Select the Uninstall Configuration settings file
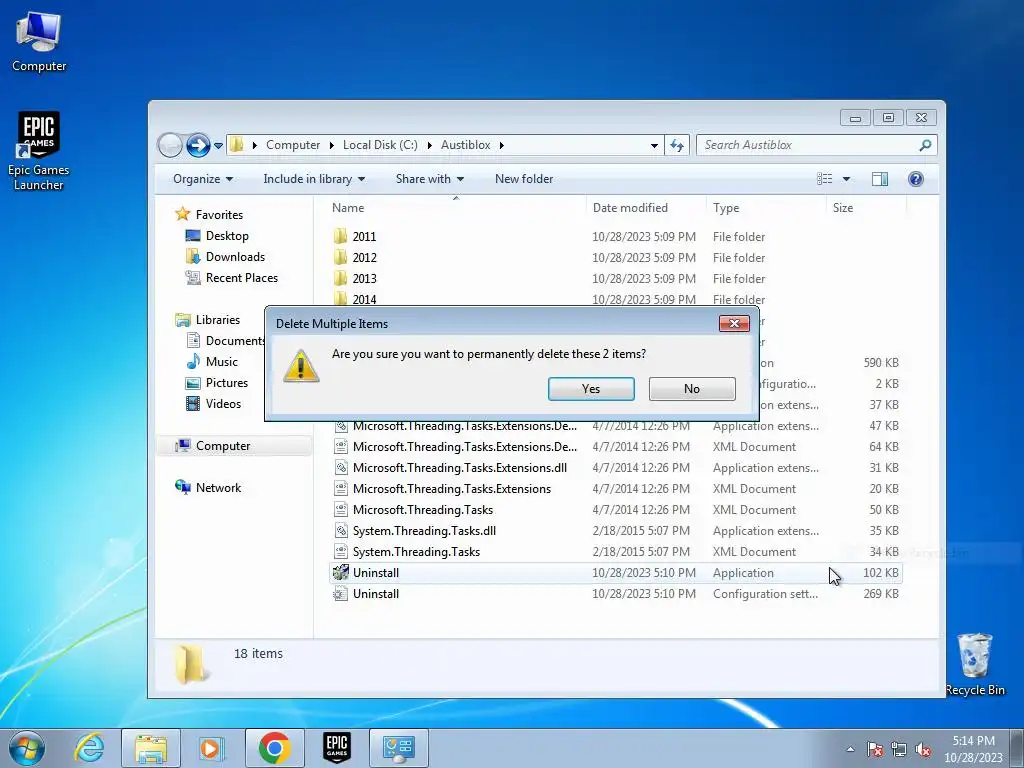Image resolution: width=1024 pixels, height=768 pixels. [615, 594]
